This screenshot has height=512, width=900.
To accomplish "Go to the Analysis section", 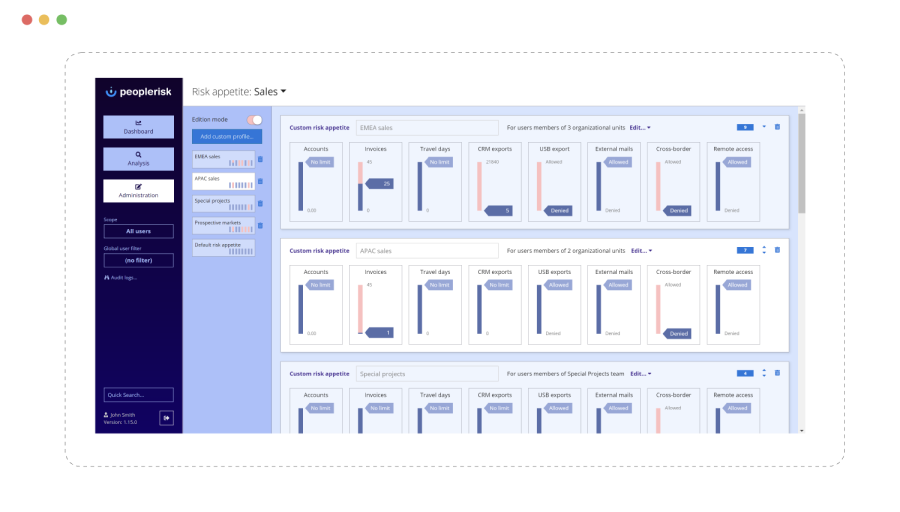I will click(x=139, y=159).
